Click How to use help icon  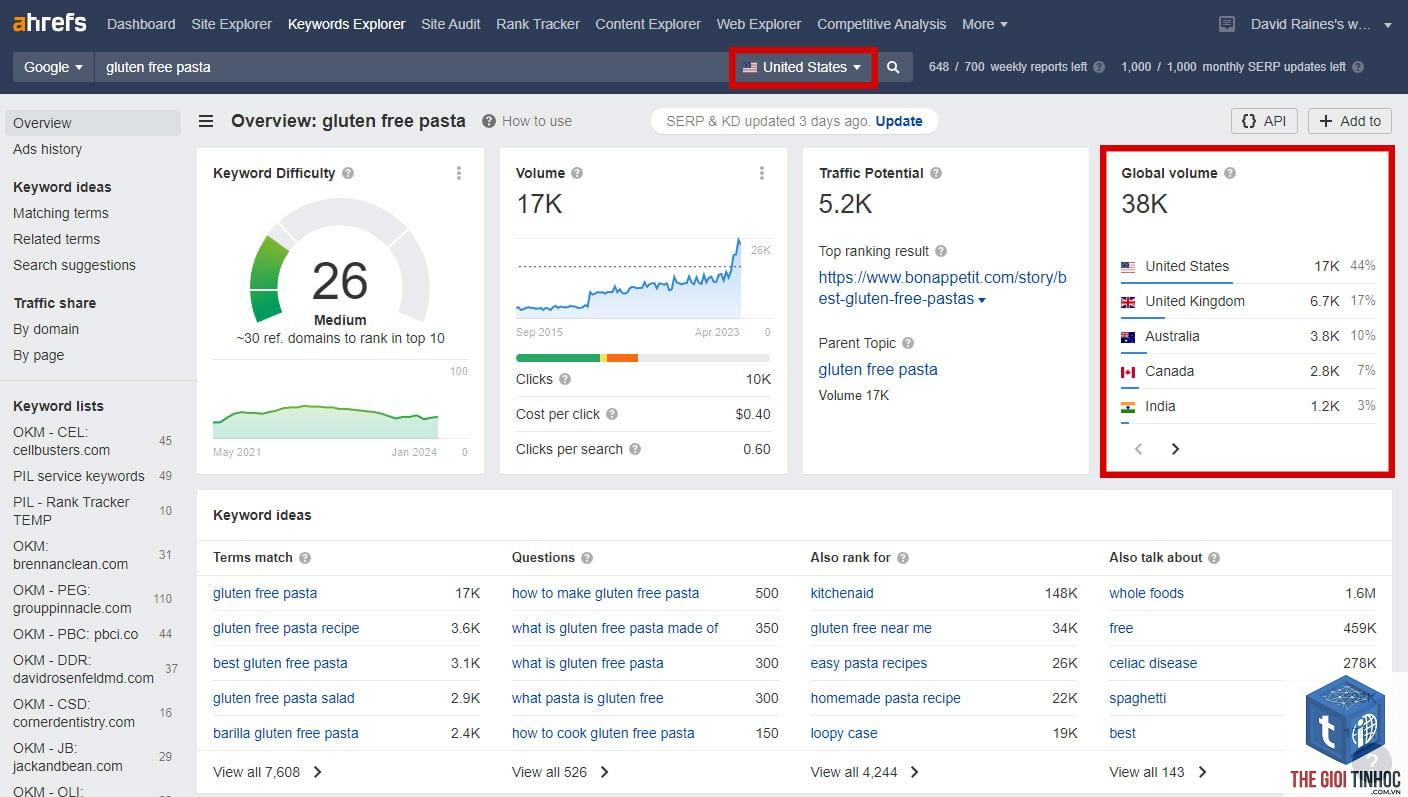click(489, 121)
